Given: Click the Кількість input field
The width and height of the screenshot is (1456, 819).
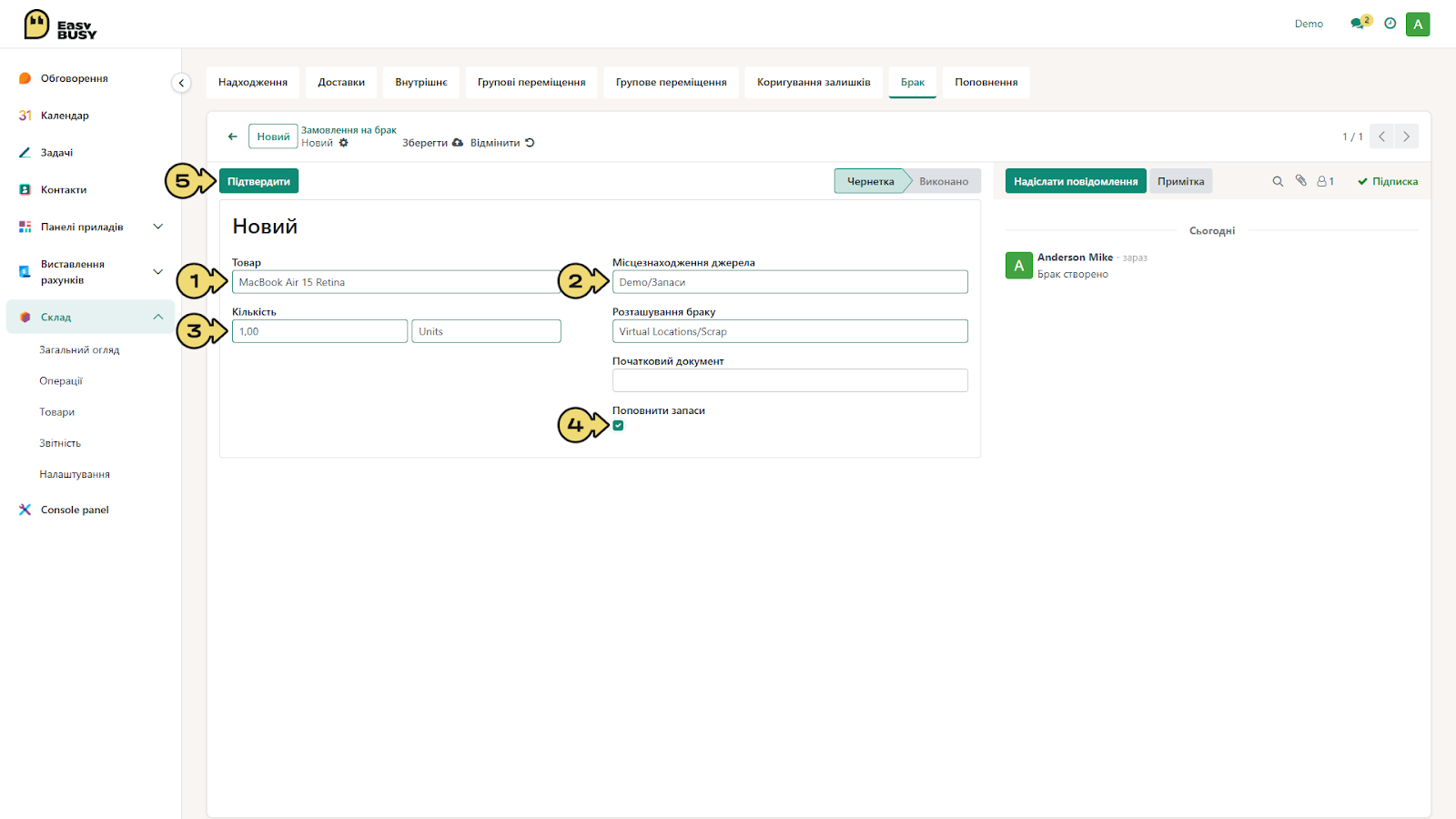Looking at the screenshot, I should point(319,331).
